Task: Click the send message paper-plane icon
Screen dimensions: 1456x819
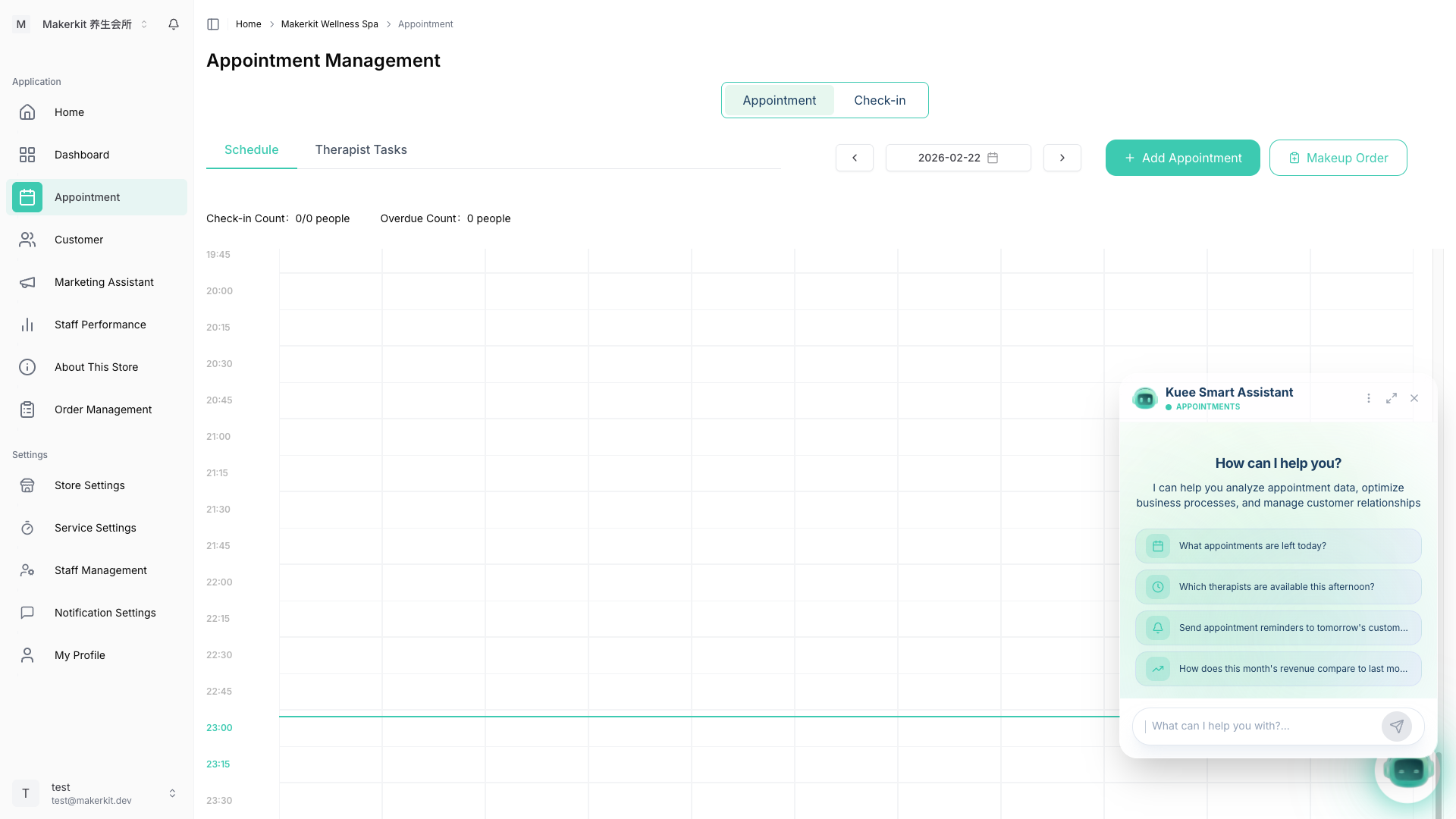Action: [x=1396, y=726]
